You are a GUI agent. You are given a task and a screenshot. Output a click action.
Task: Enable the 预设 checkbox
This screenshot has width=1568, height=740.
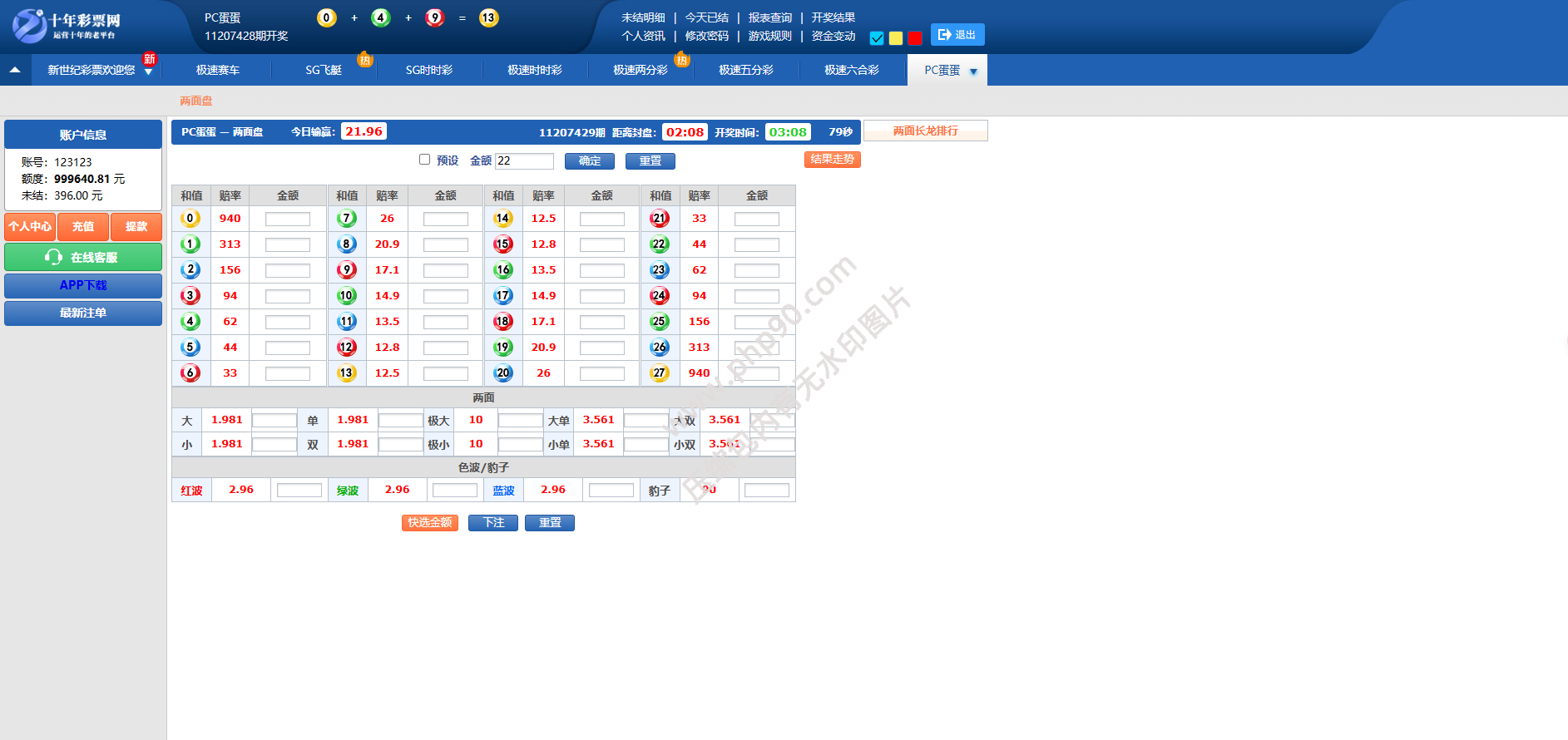point(424,160)
